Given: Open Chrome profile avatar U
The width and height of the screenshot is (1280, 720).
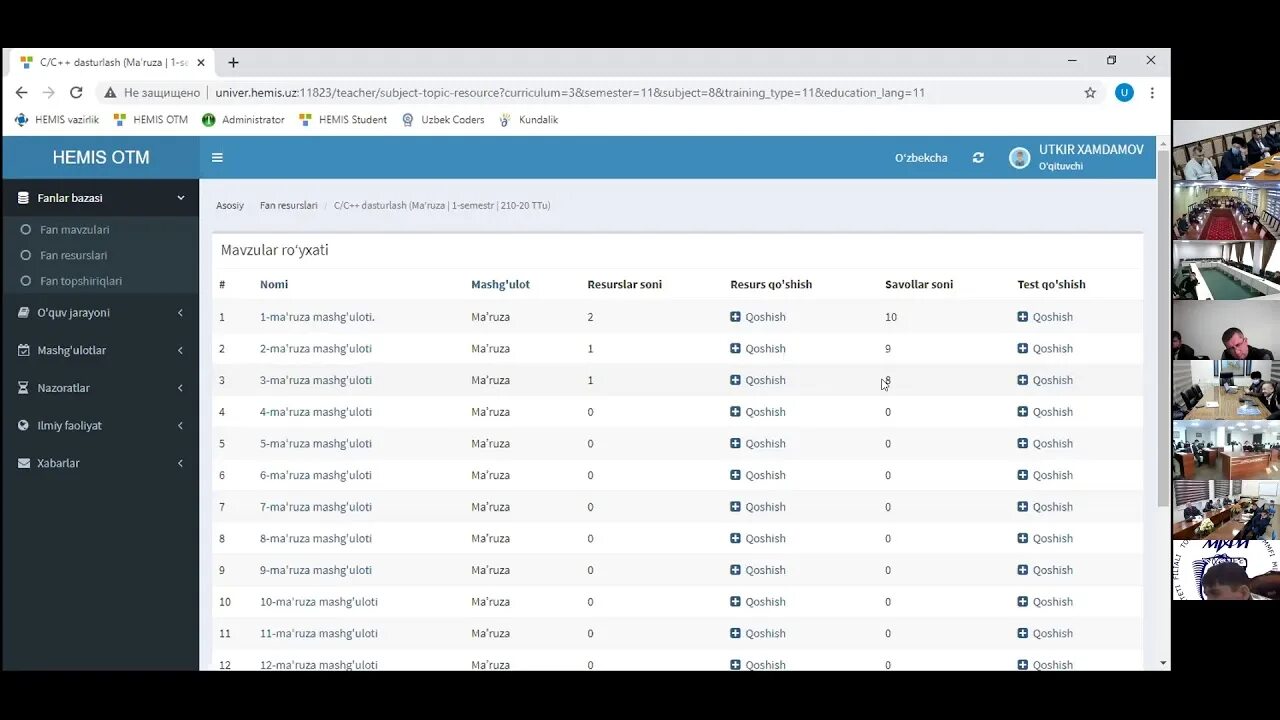Looking at the screenshot, I should (1124, 92).
